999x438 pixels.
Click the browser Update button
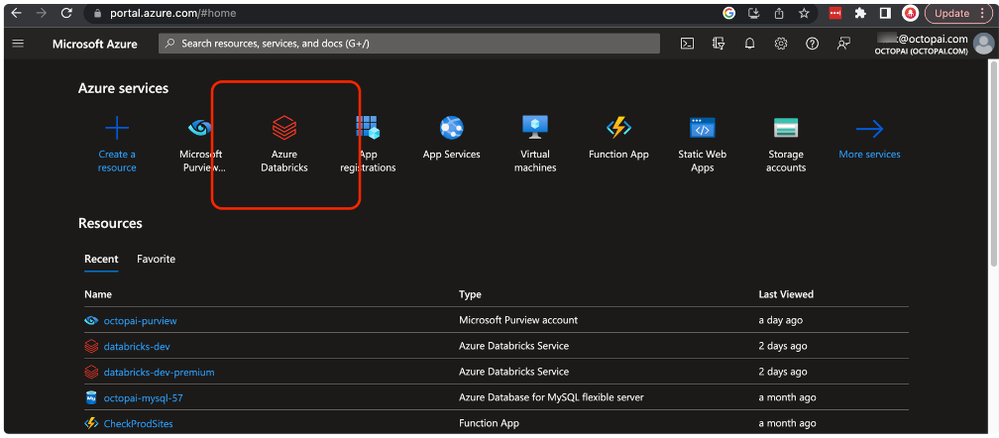pos(951,13)
